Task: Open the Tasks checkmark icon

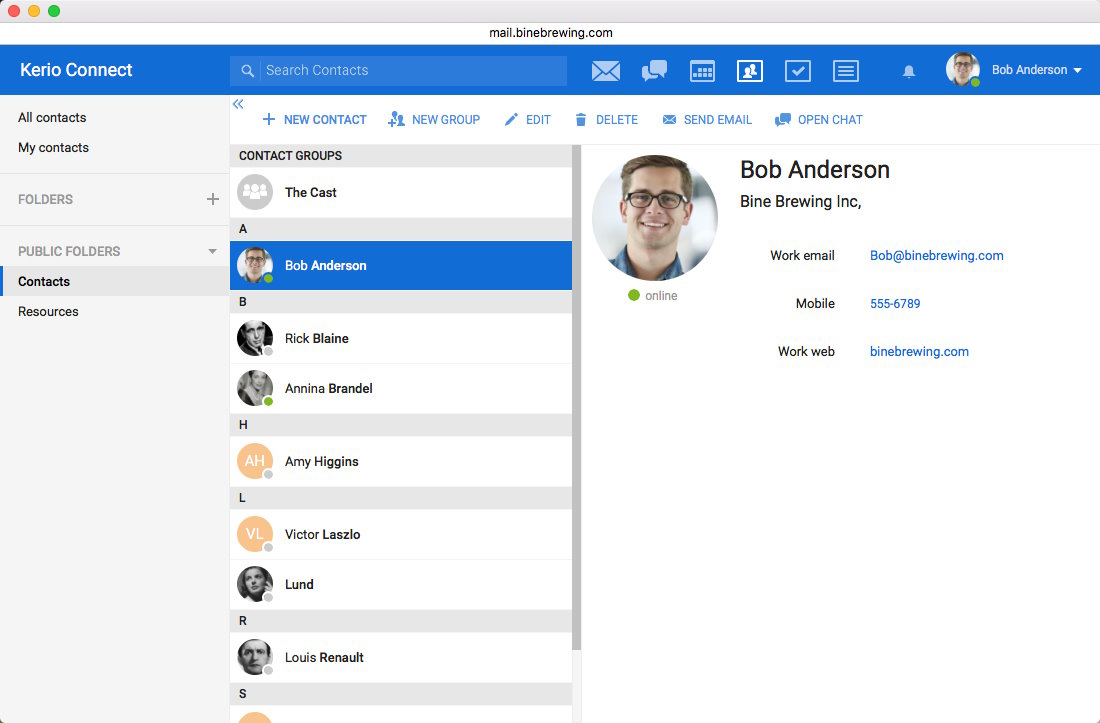Action: 798,71
